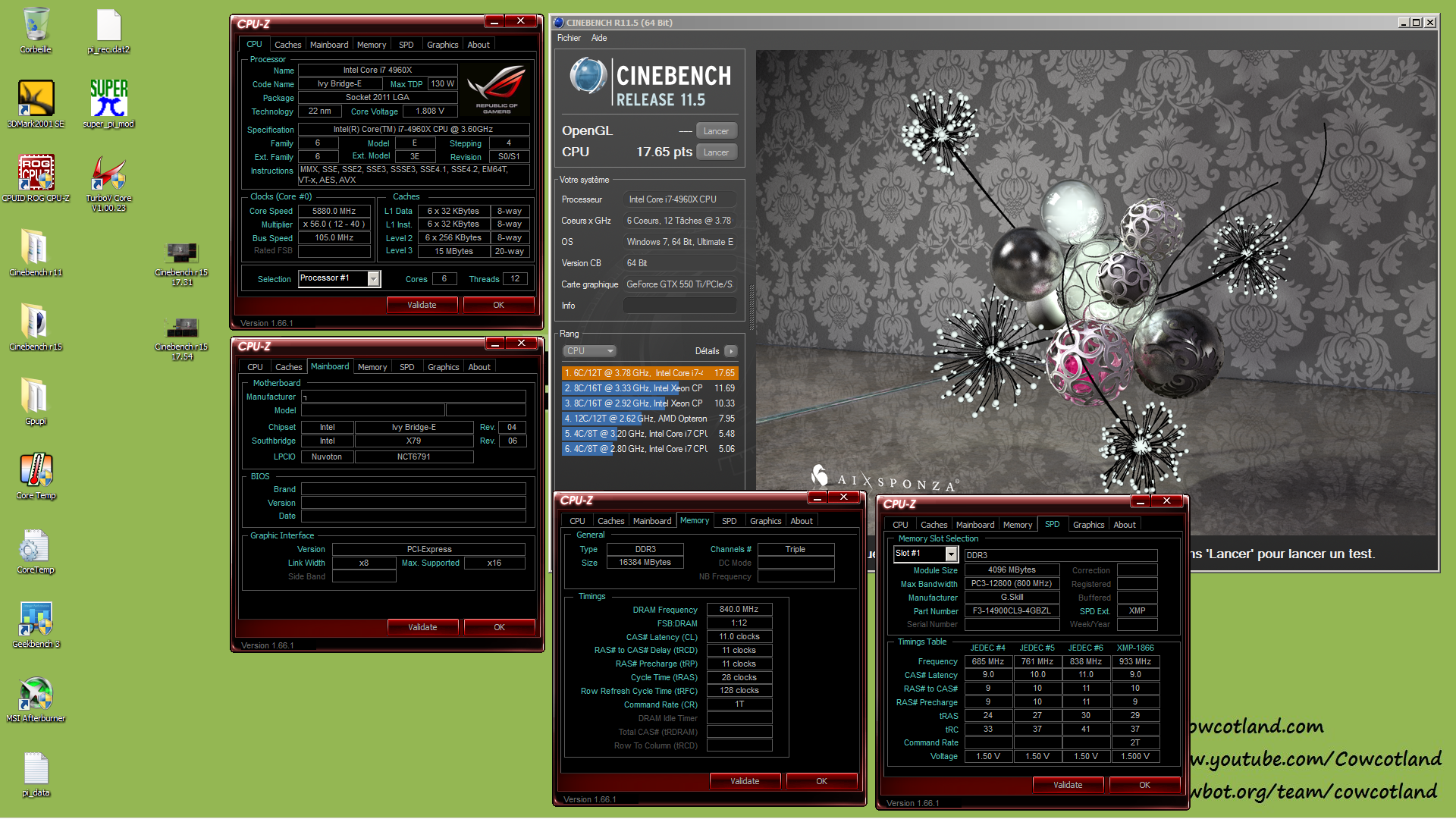This screenshot has height=819, width=1456.
Task: Launch TurboV Core V1.00.23 shortcut
Action: coord(108,174)
